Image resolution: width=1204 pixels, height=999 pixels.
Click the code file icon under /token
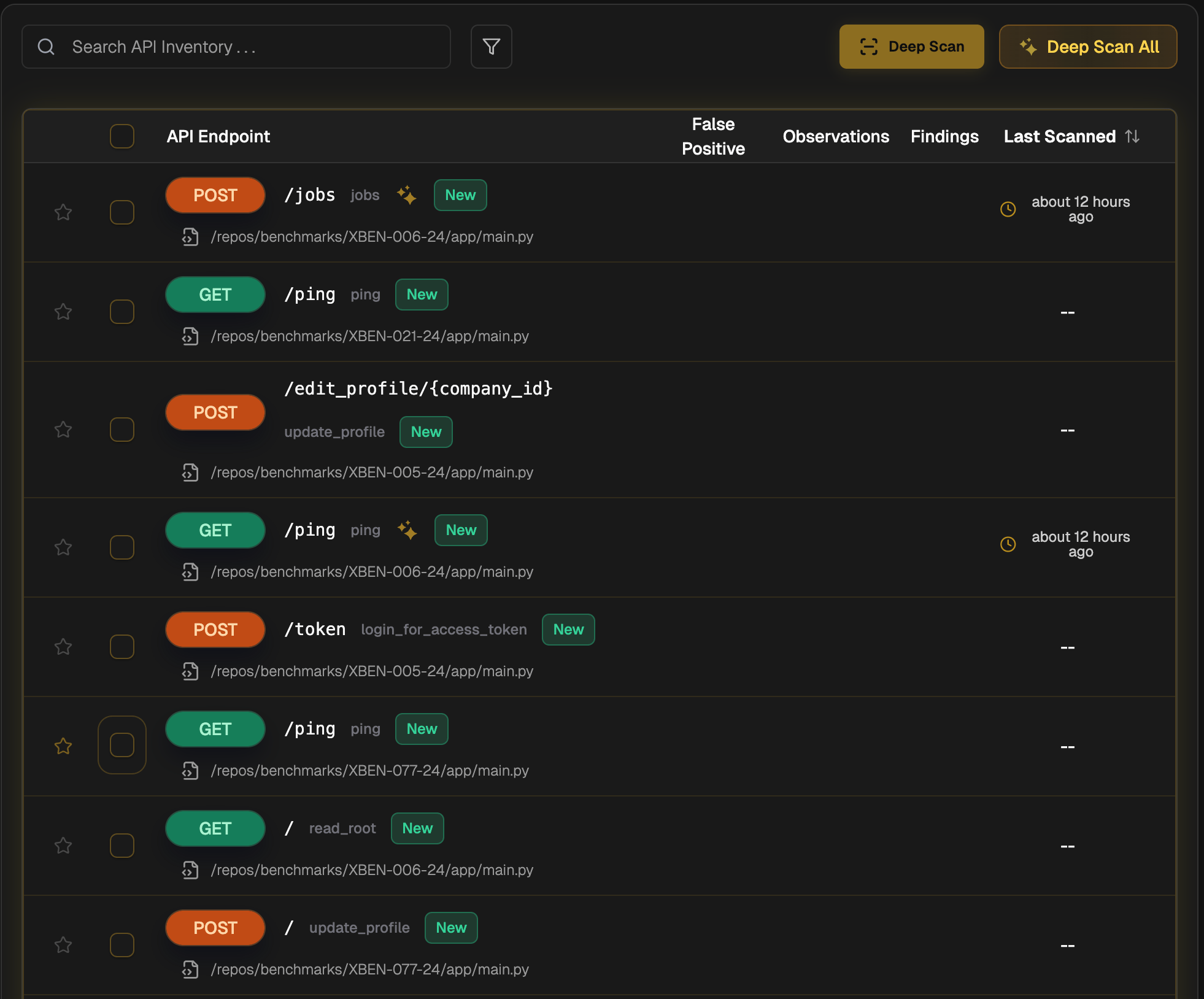pos(190,671)
